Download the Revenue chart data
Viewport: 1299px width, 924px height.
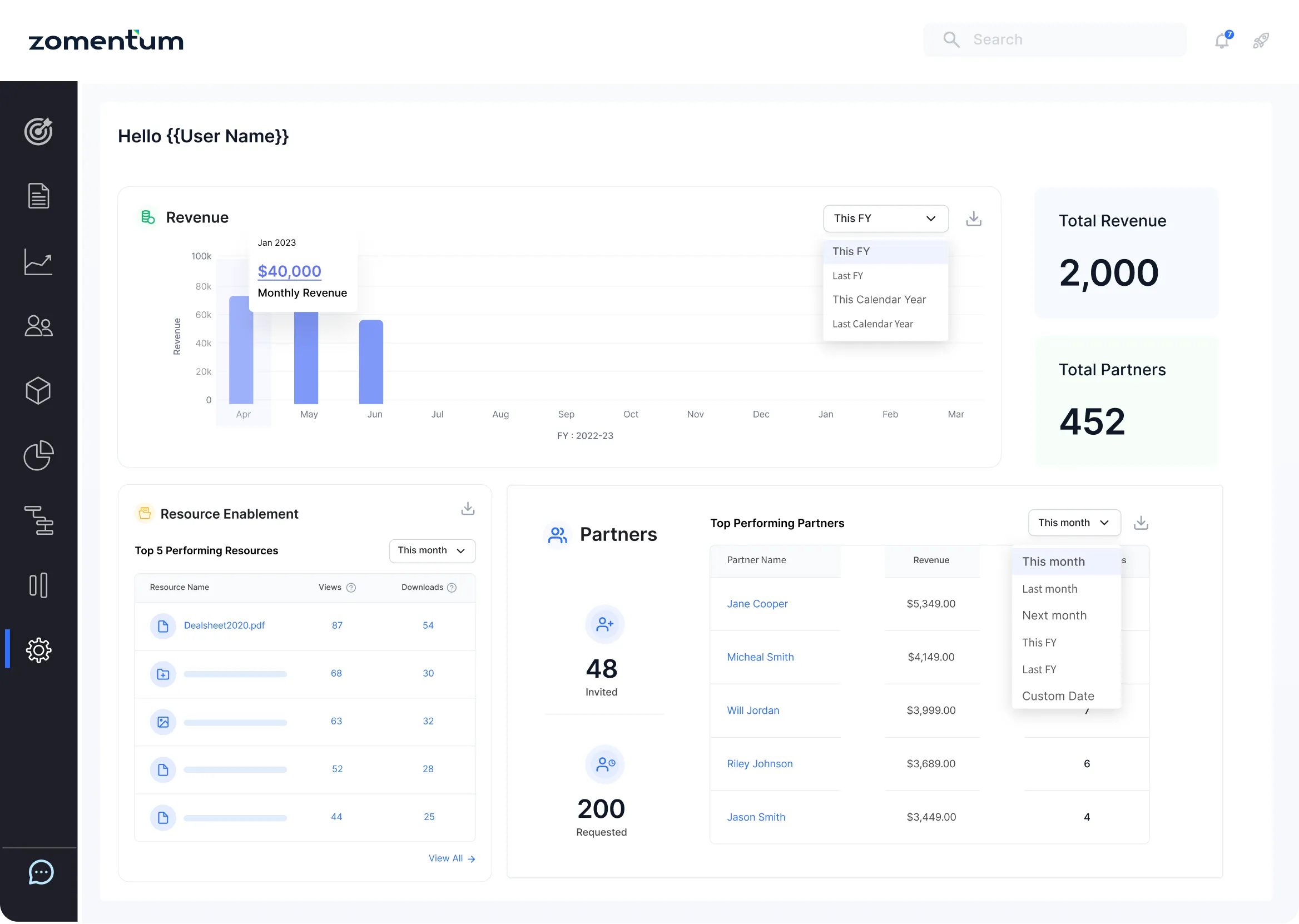click(x=974, y=218)
